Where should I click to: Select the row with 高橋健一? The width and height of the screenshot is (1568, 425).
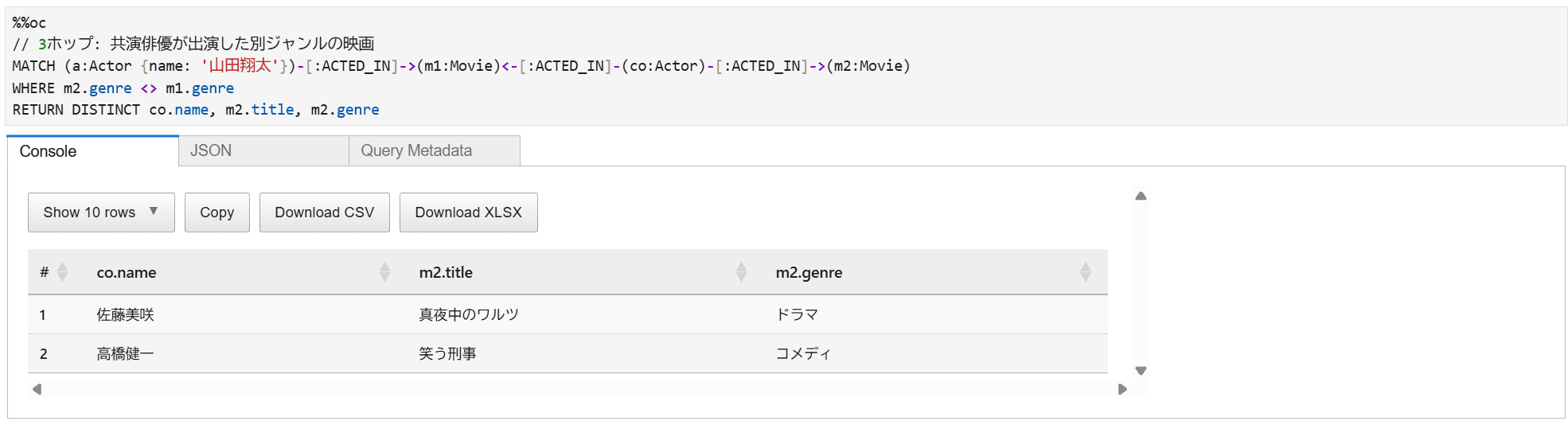pos(568,353)
